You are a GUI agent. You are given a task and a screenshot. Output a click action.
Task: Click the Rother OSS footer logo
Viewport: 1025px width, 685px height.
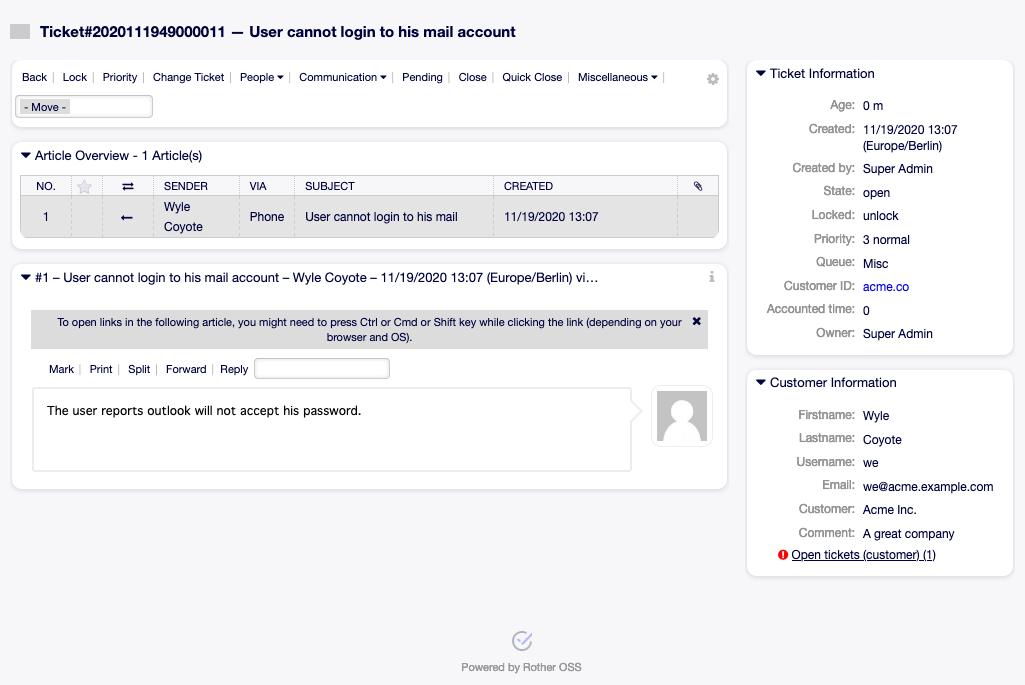coord(521,640)
